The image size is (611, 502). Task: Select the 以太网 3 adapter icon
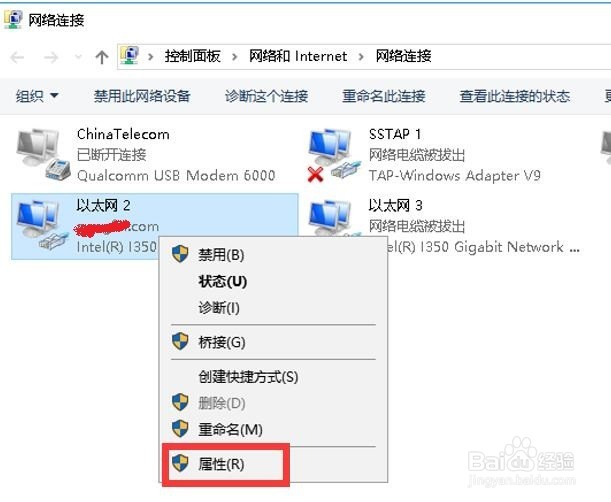click(x=335, y=217)
